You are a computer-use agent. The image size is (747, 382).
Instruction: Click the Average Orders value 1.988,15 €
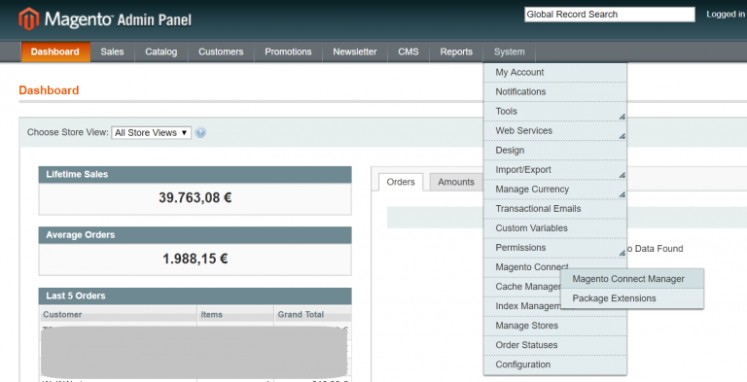(195, 259)
